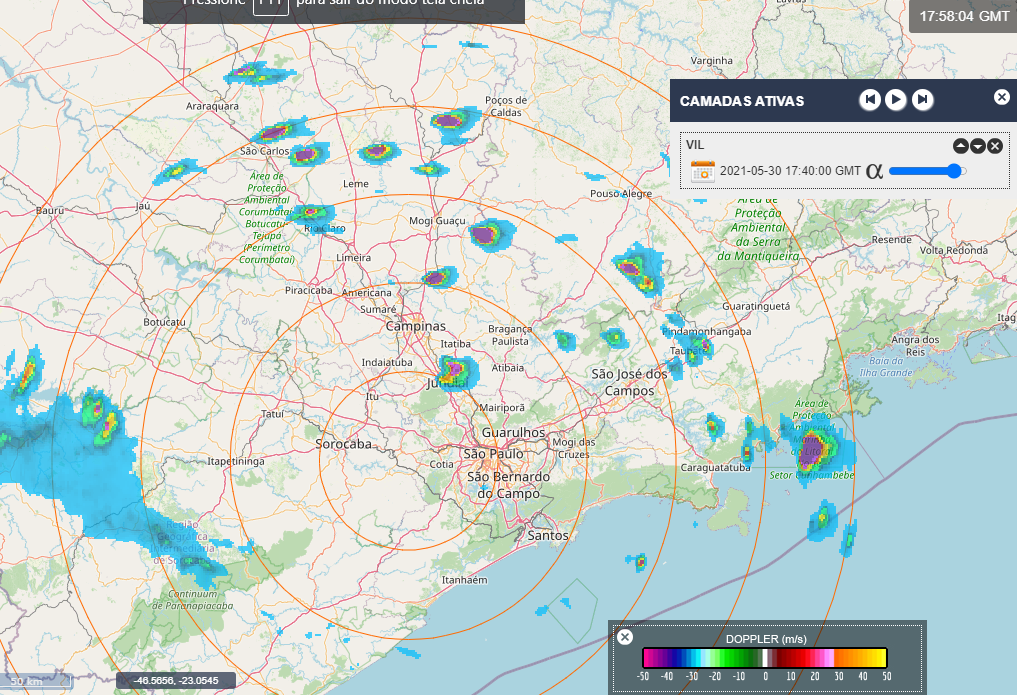The height and width of the screenshot is (695, 1017).
Task: Click the VIL layer name
Action: (695, 145)
